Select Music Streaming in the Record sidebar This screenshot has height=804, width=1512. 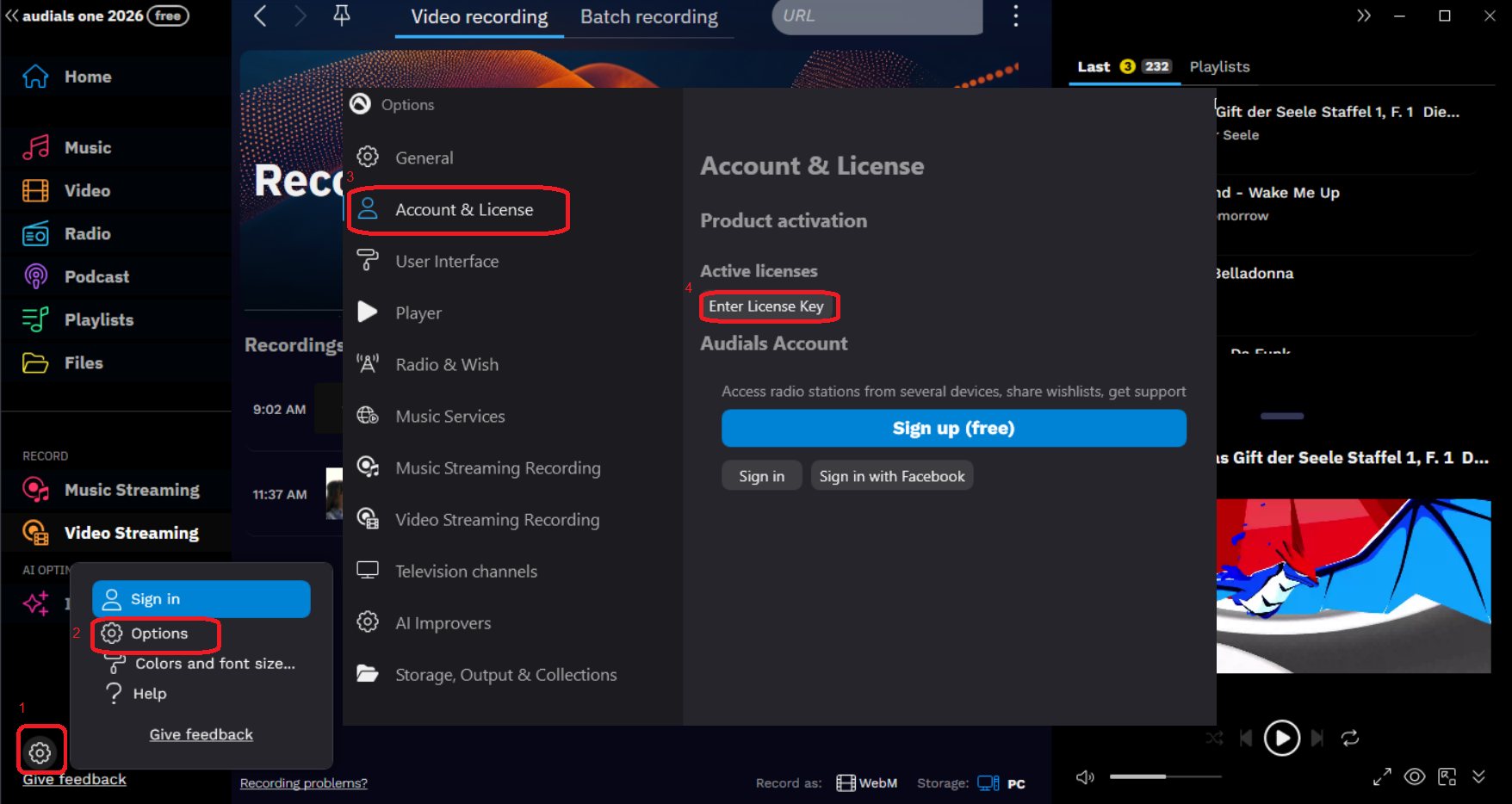(x=130, y=490)
